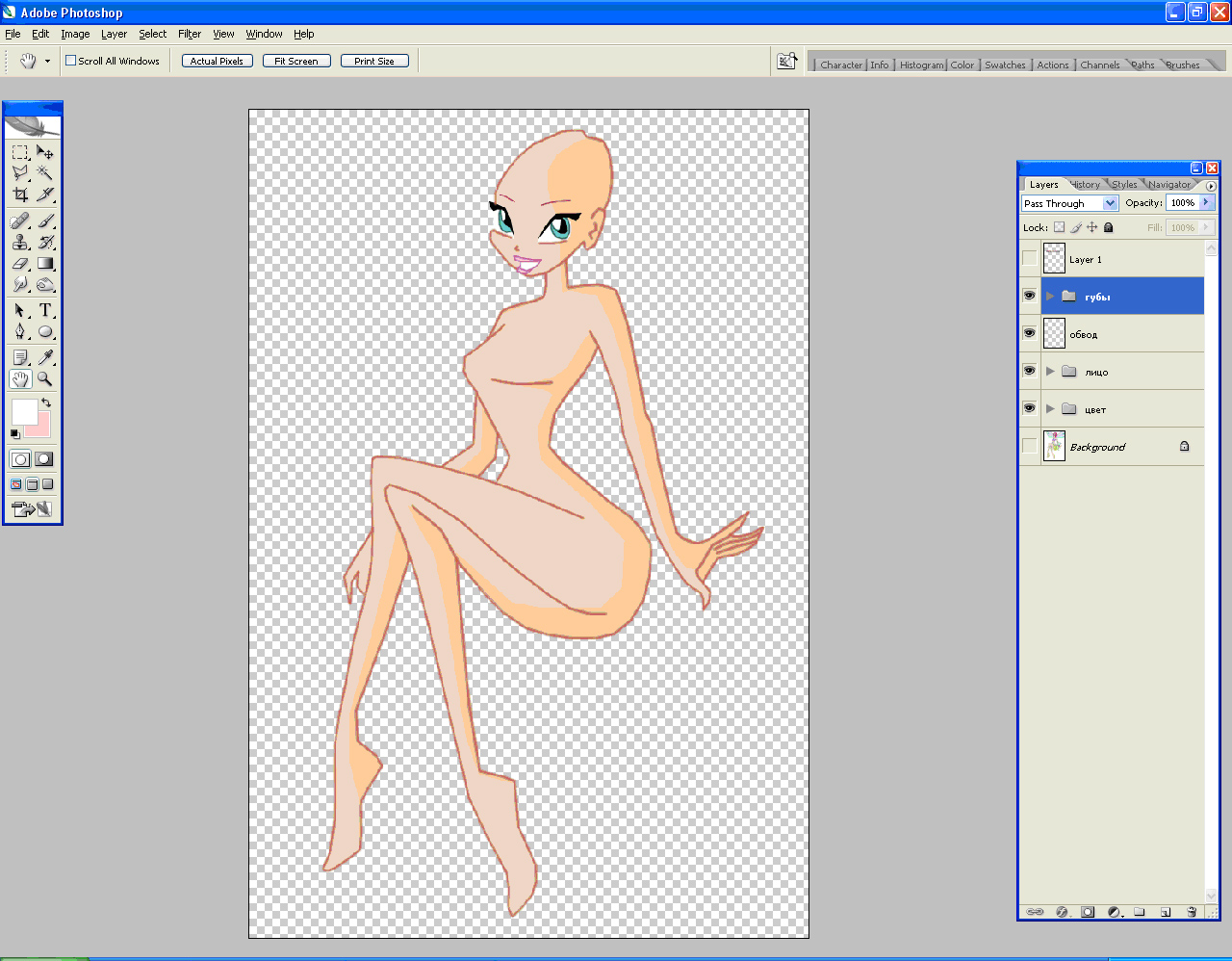Viewport: 1232px width, 961px height.
Task: Open the Opacity slider arrow
Action: pos(1206,202)
